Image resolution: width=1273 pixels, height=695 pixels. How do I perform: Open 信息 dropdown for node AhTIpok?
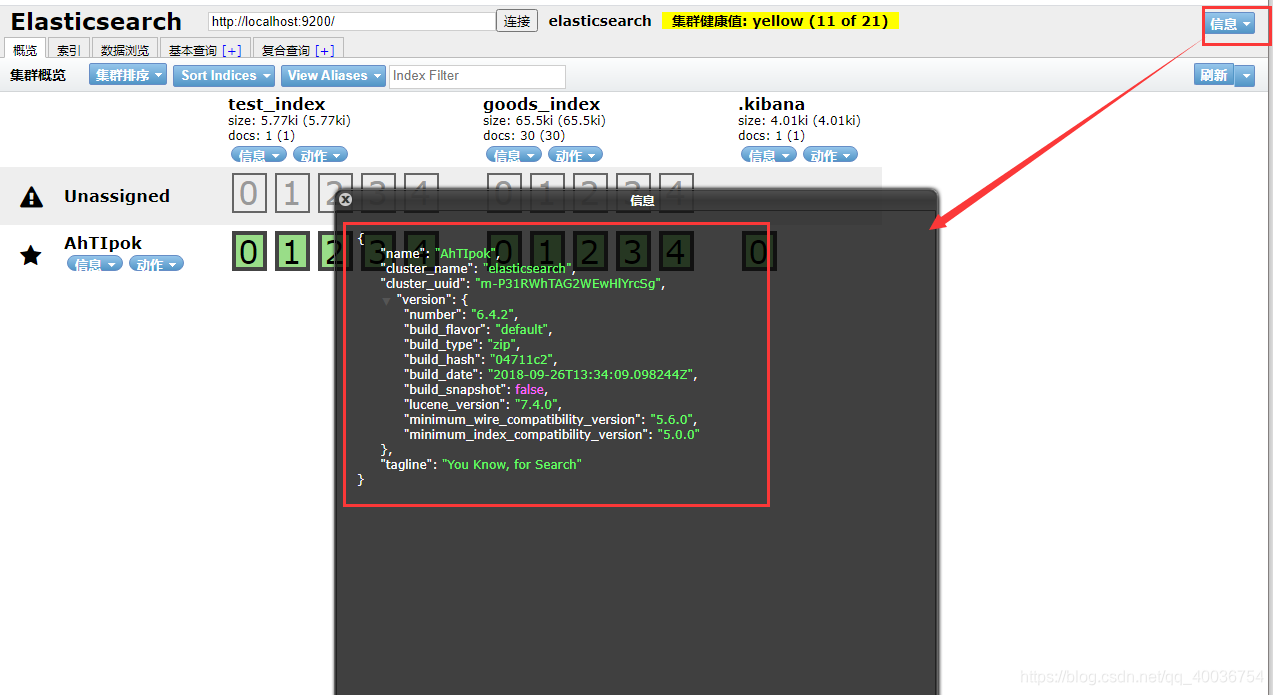point(95,264)
